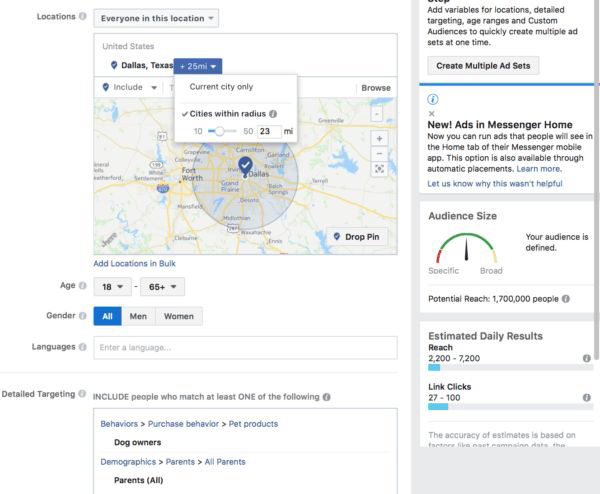600x494 pixels.
Task: Open maximum age 65+ dropdown
Action: [162, 287]
